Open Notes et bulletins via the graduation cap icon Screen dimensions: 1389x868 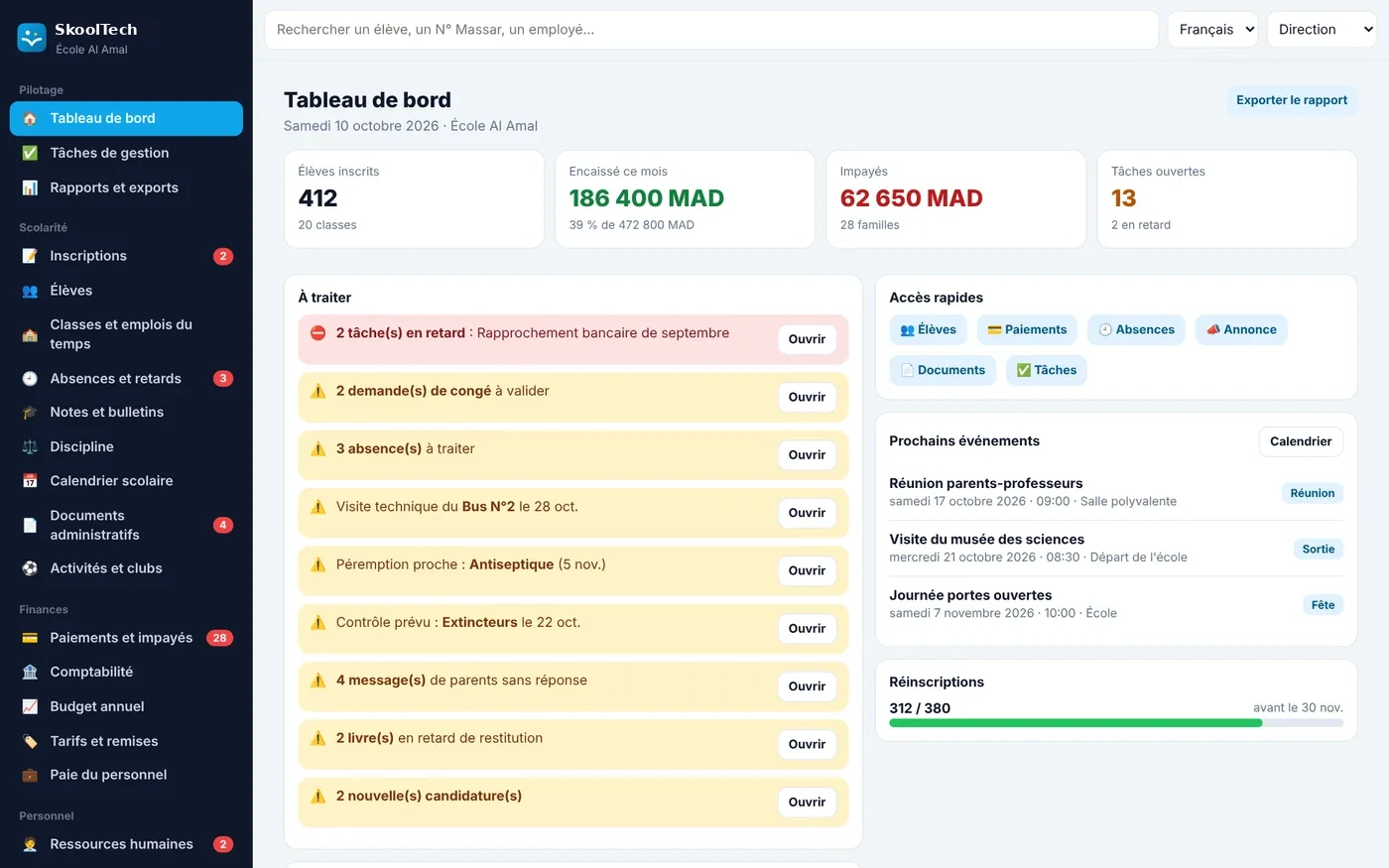tap(30, 412)
